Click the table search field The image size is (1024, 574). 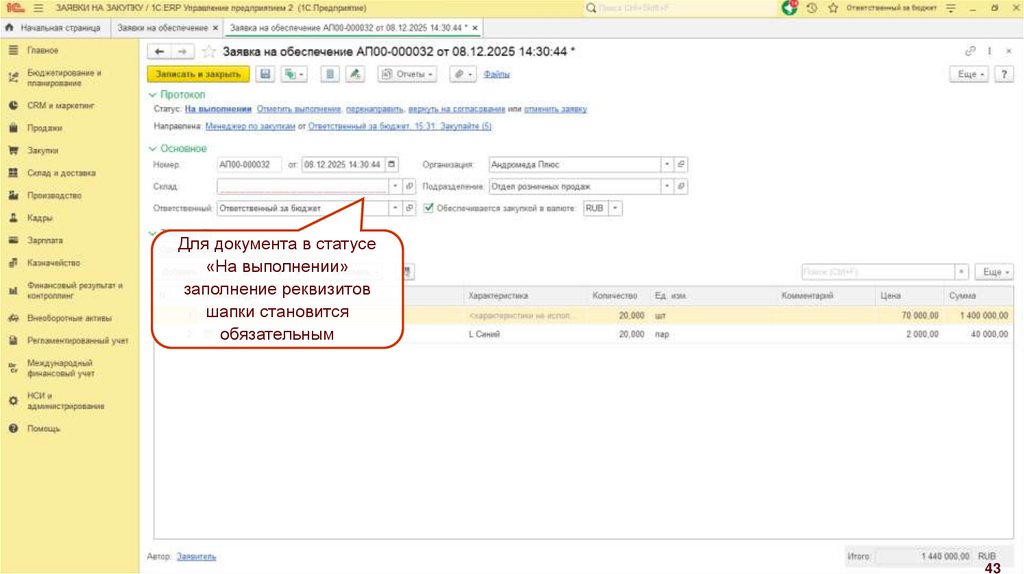[878, 272]
